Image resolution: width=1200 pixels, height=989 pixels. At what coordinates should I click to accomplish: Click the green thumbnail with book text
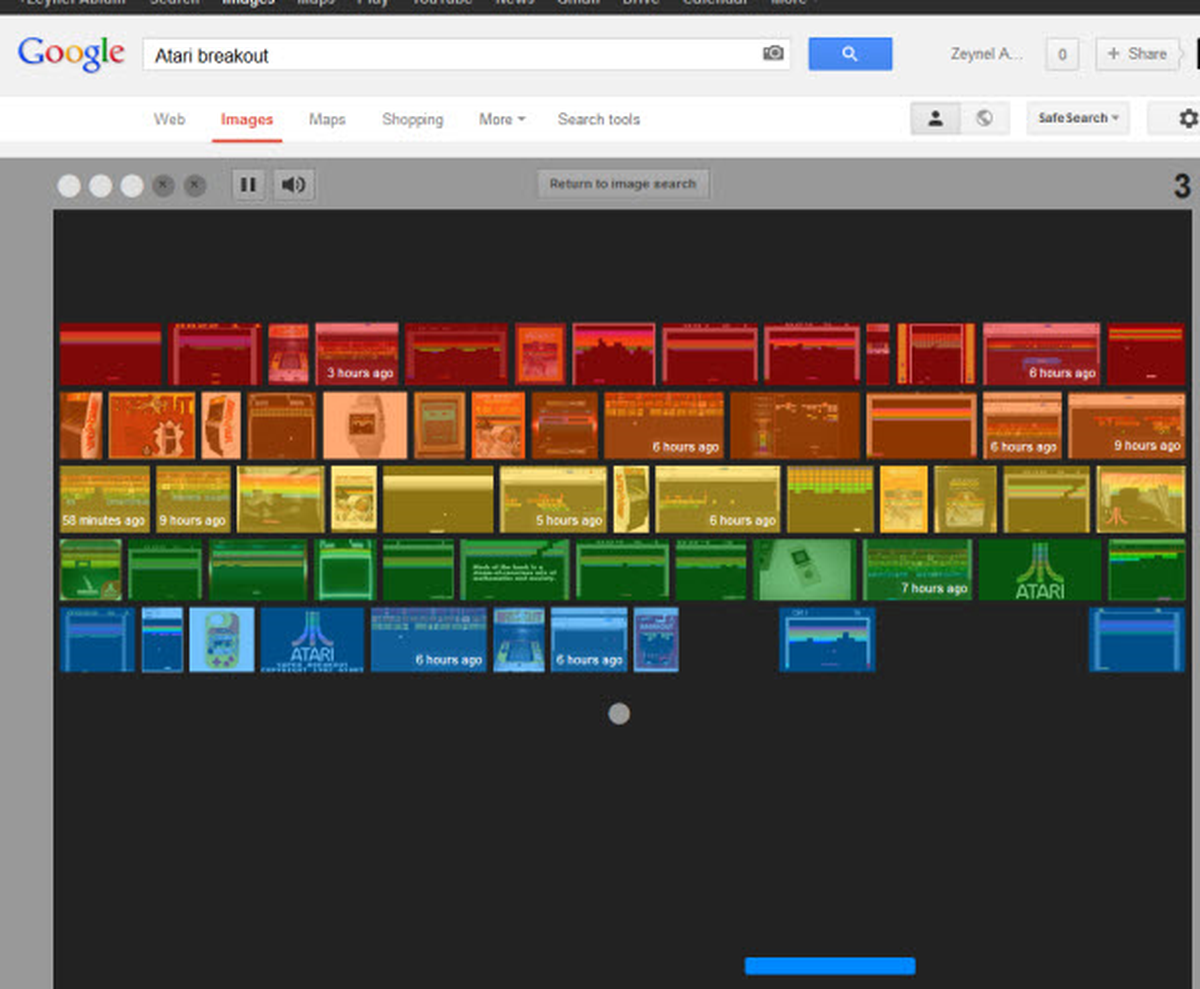click(x=515, y=570)
